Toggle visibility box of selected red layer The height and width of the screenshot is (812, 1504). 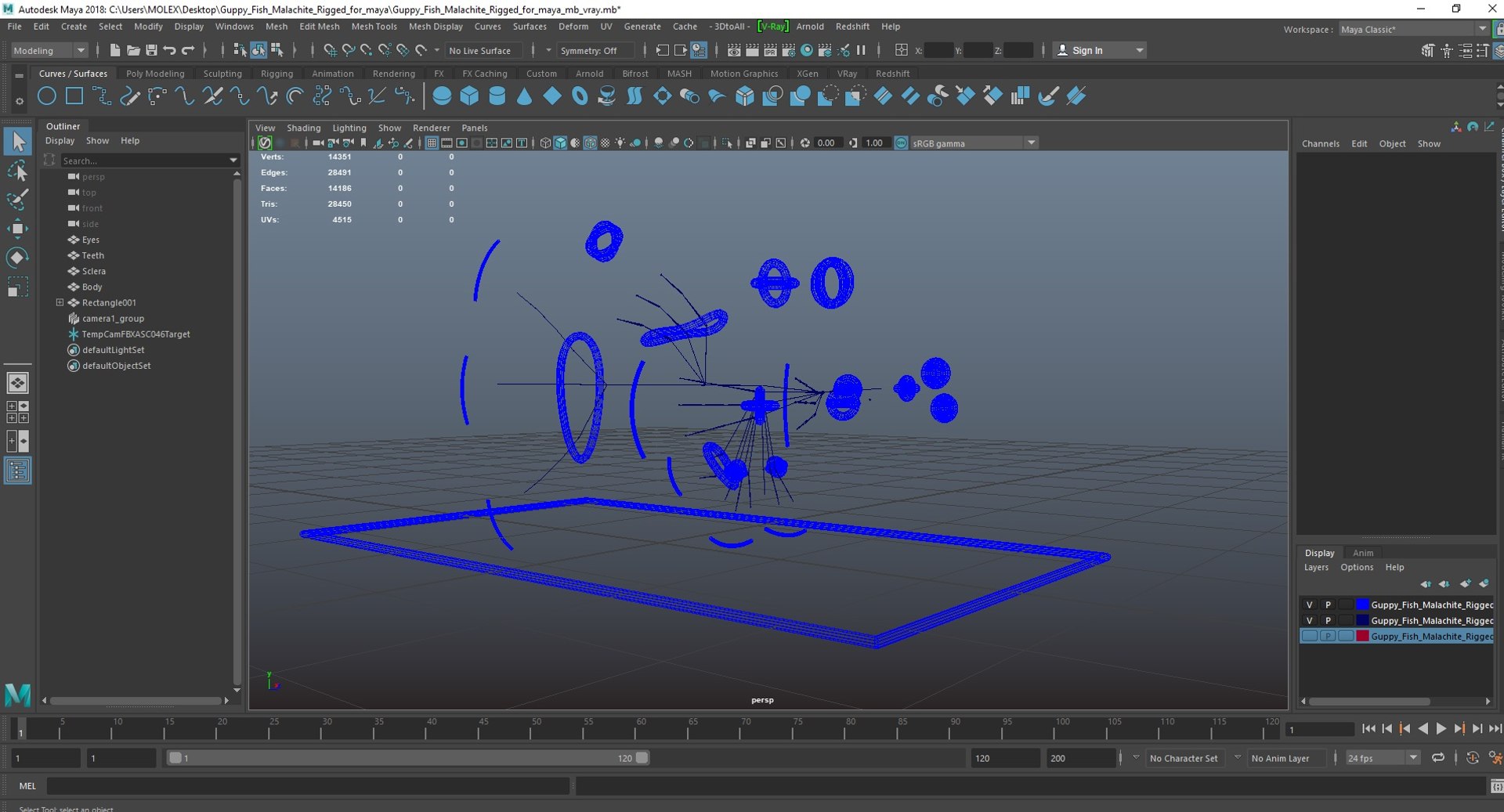pos(1309,636)
